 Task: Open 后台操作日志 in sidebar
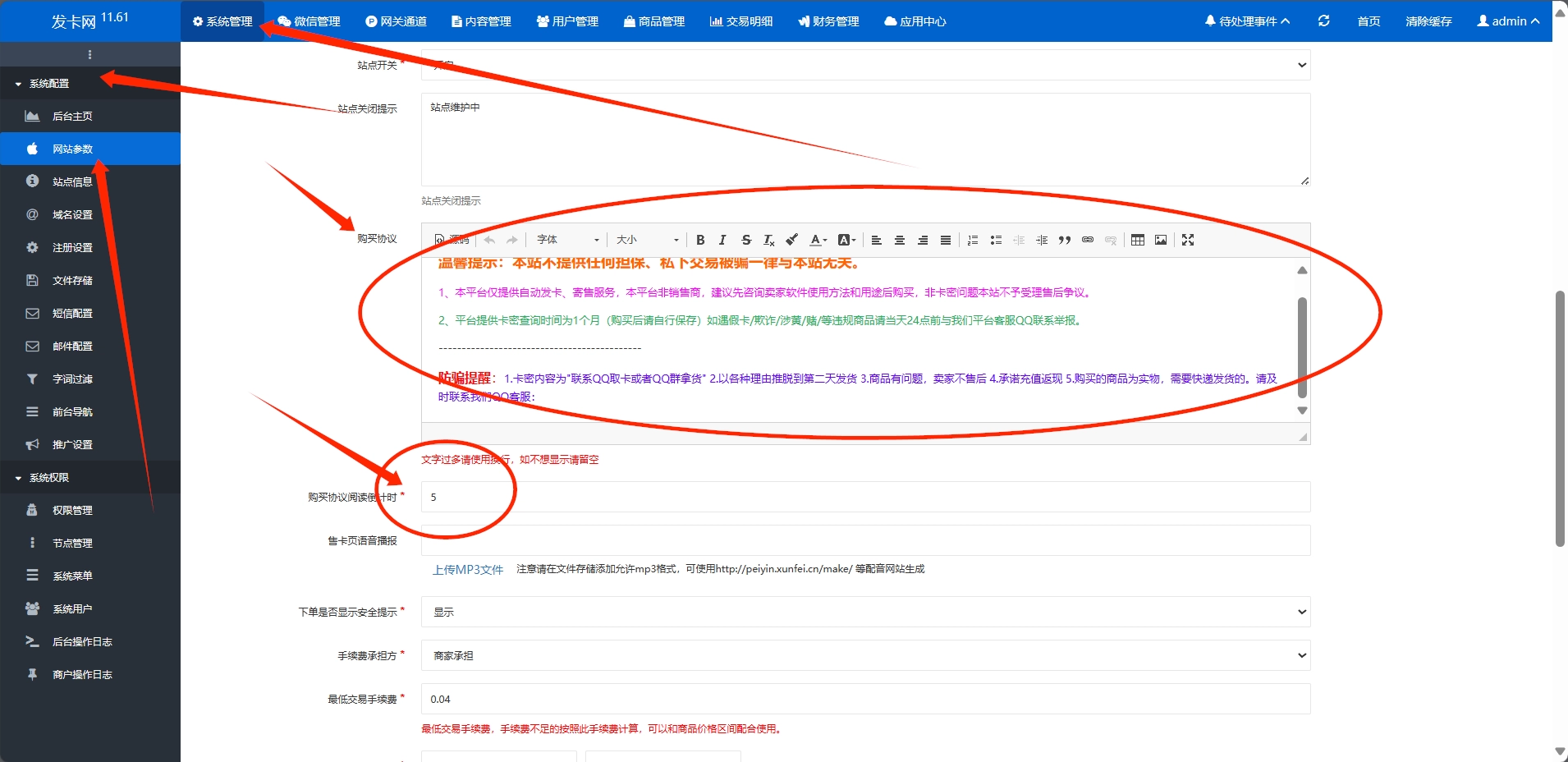pyautogui.click(x=90, y=641)
